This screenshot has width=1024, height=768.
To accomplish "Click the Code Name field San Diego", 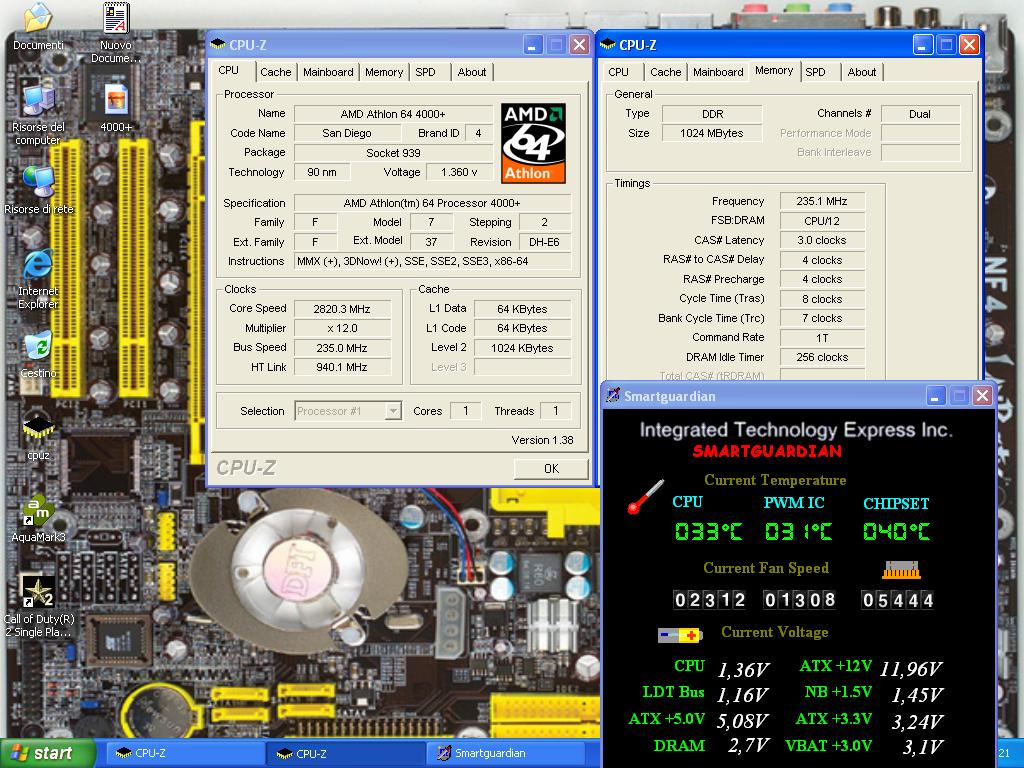I will click(x=347, y=133).
